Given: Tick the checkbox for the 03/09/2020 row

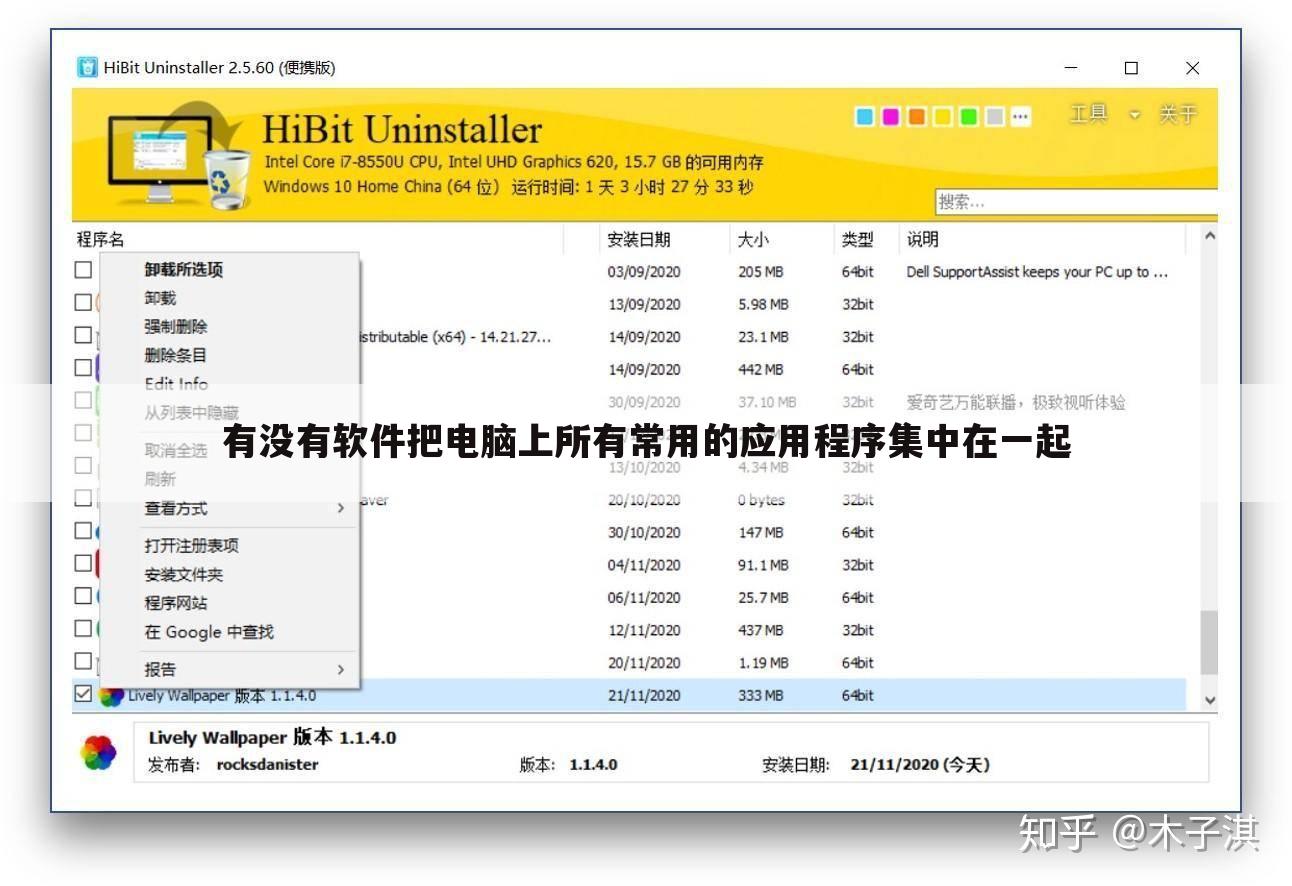Looking at the screenshot, I should tap(84, 270).
